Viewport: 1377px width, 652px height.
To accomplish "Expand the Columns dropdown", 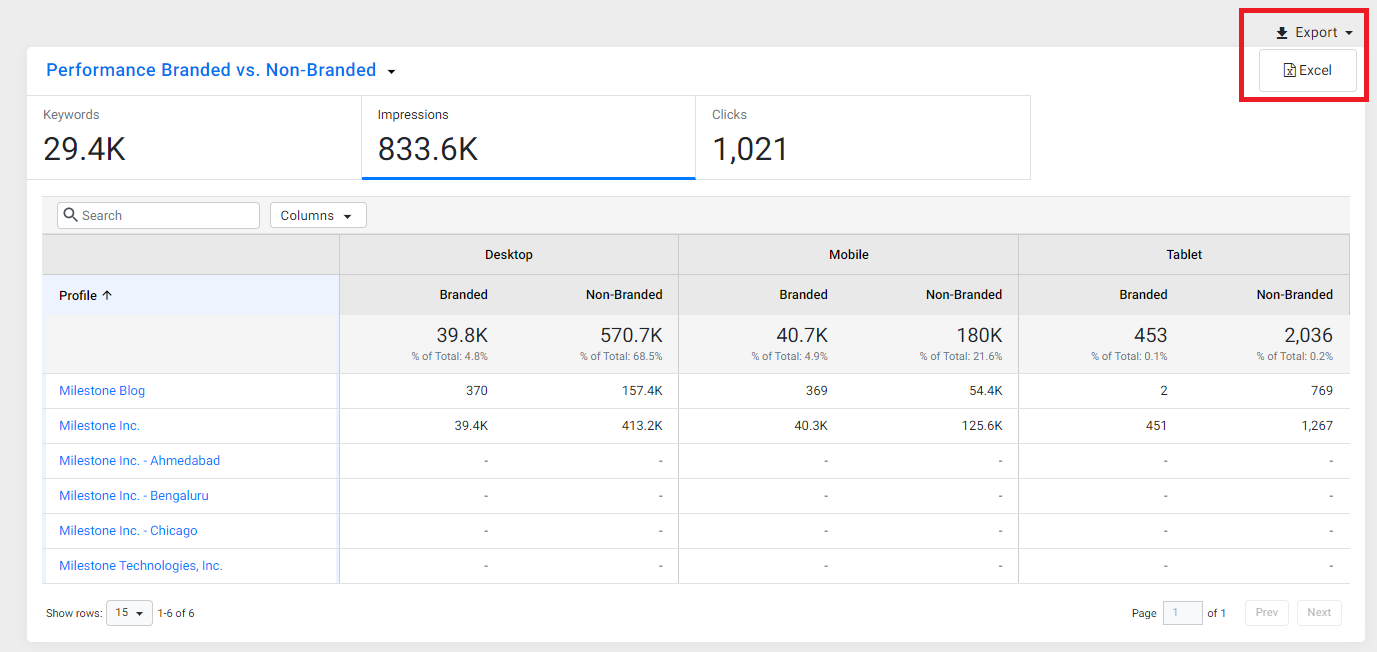I will (318, 215).
